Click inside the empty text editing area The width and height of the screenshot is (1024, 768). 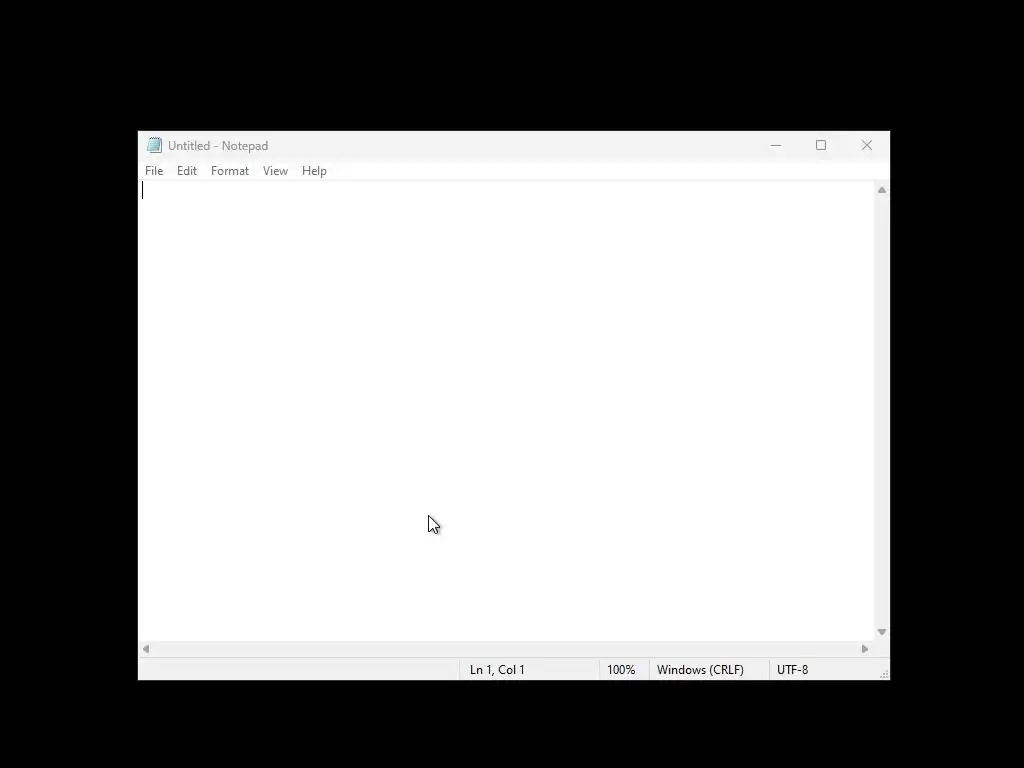pyautogui.click(x=506, y=411)
